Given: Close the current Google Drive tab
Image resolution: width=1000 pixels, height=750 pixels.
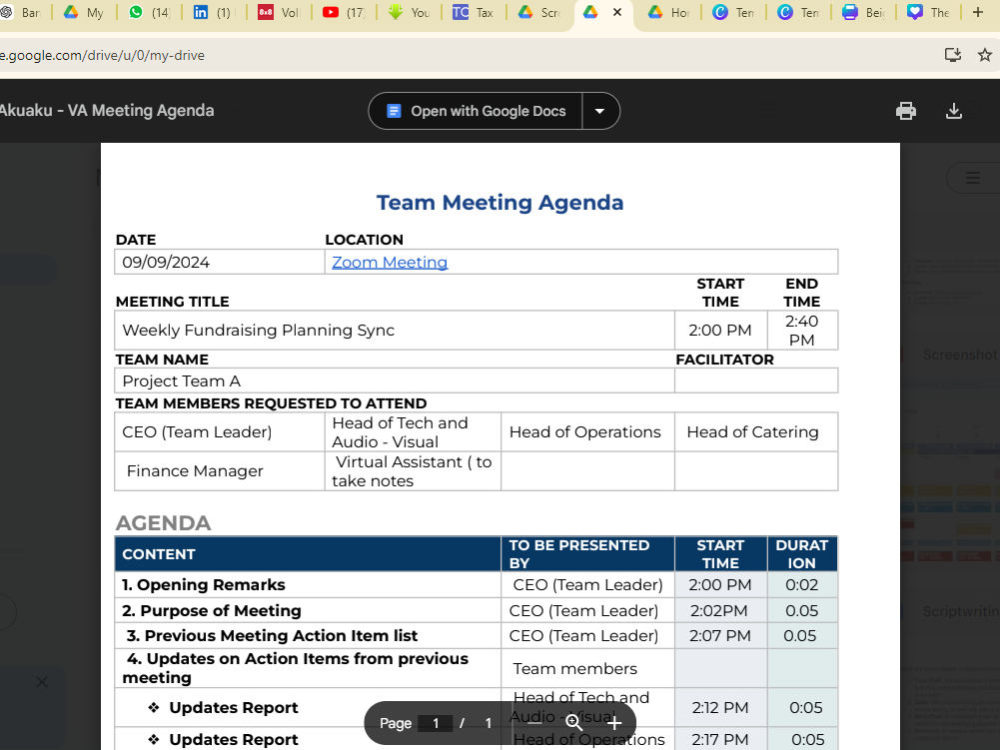Looking at the screenshot, I should [x=617, y=12].
